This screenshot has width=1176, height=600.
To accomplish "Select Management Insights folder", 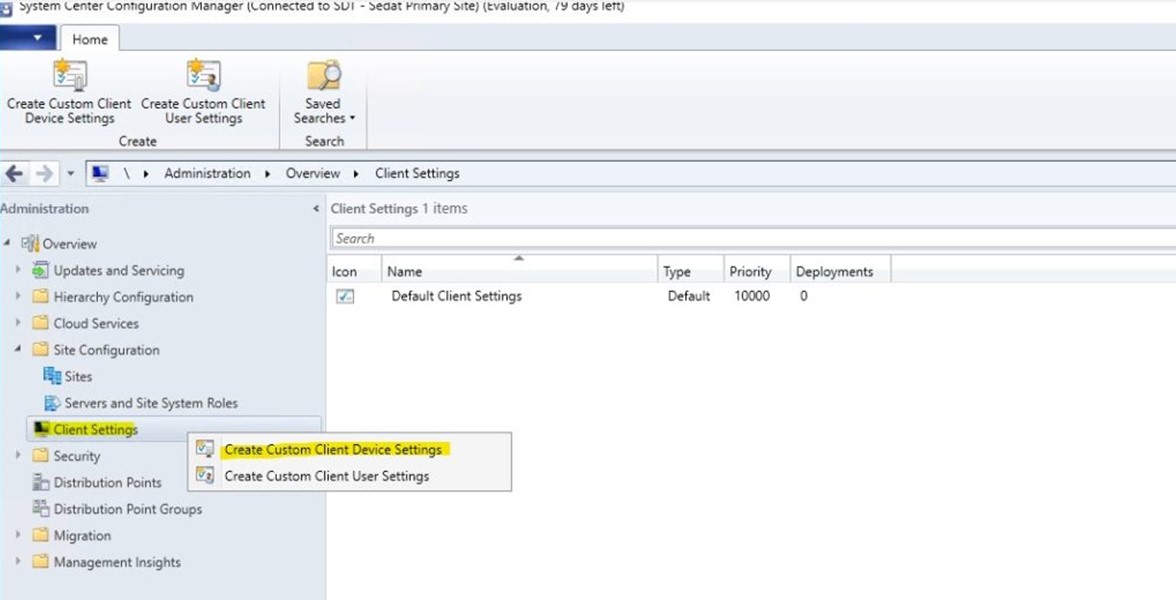I will [x=117, y=562].
